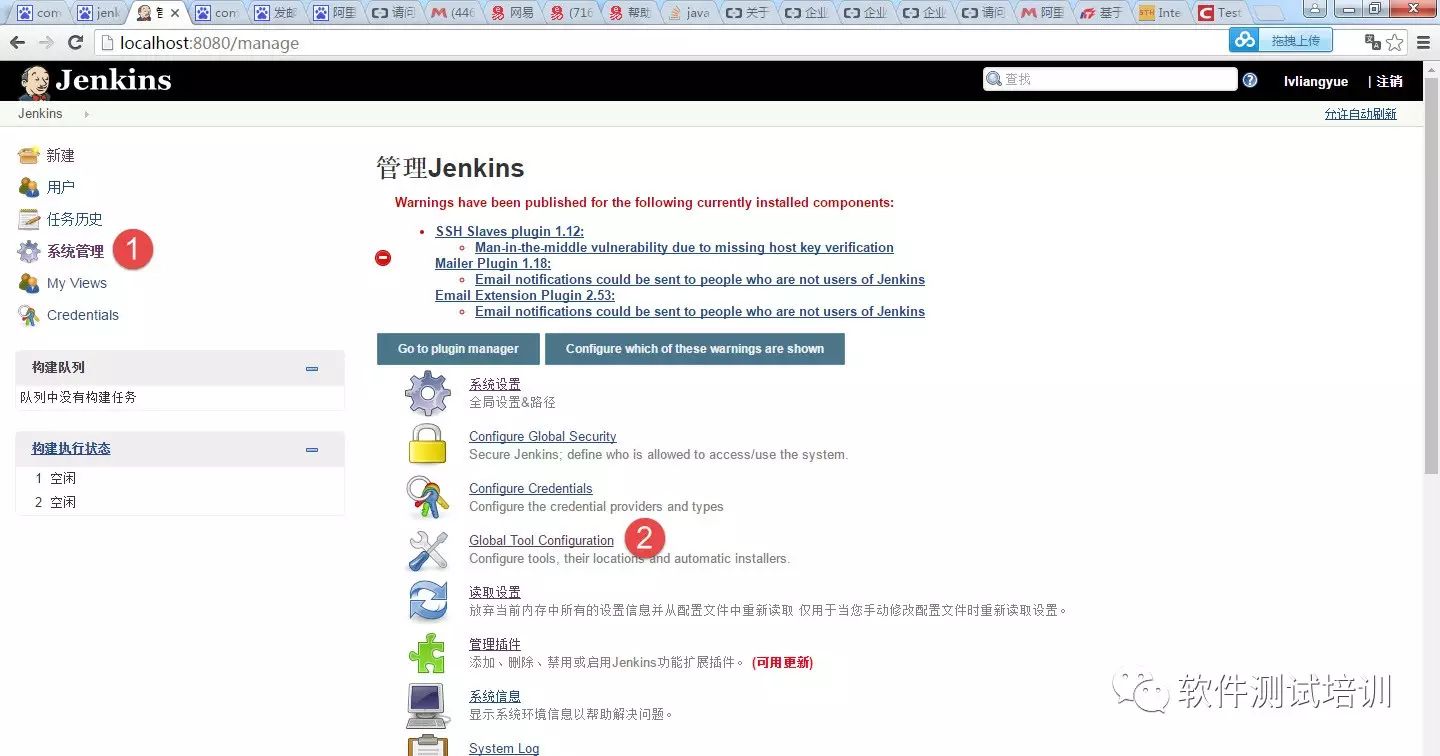1440x756 pixels.
Task: Open the System Log link
Action: pyautogui.click(x=504, y=748)
